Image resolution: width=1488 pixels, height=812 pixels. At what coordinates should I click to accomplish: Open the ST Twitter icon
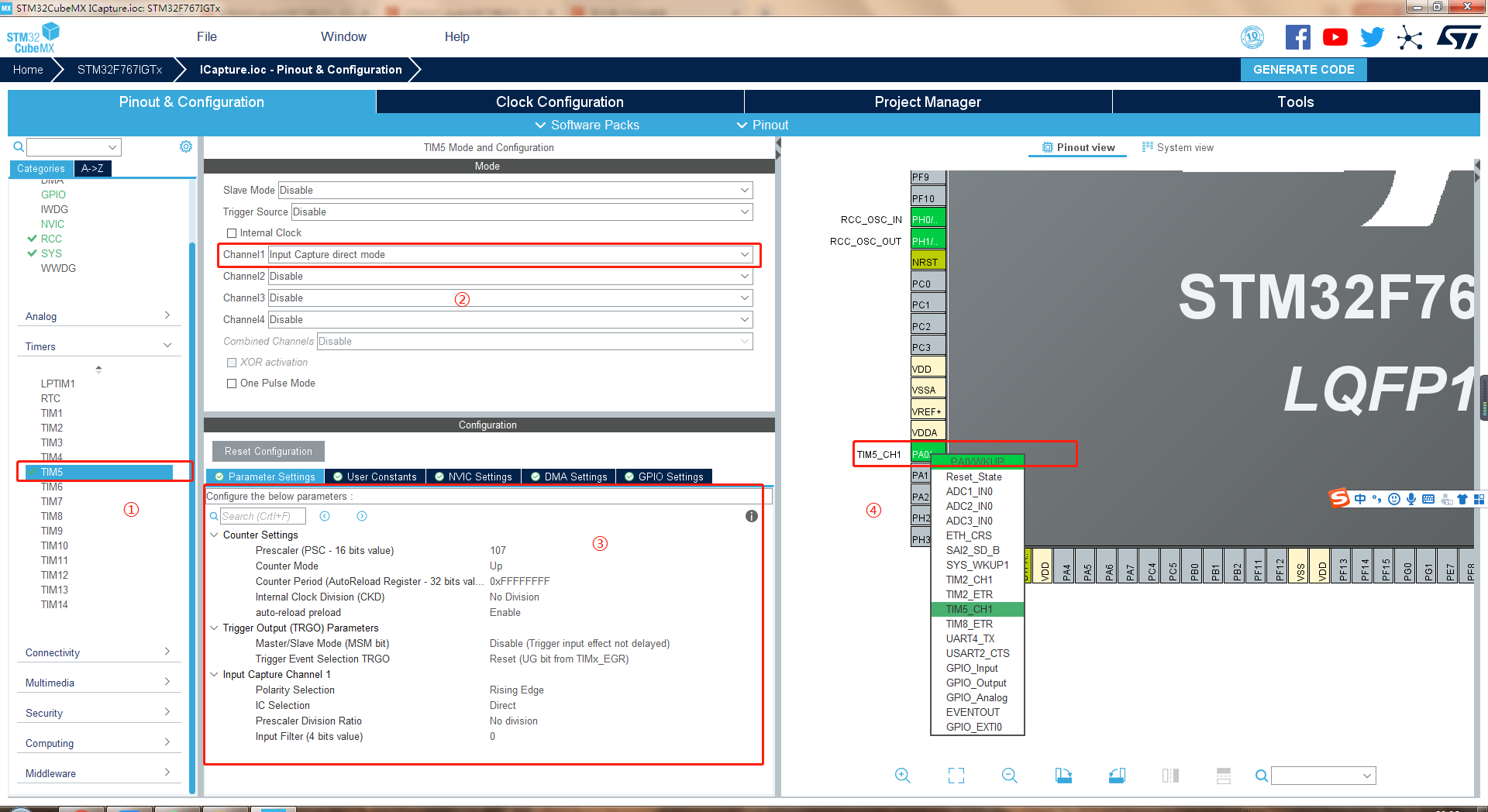[1372, 37]
